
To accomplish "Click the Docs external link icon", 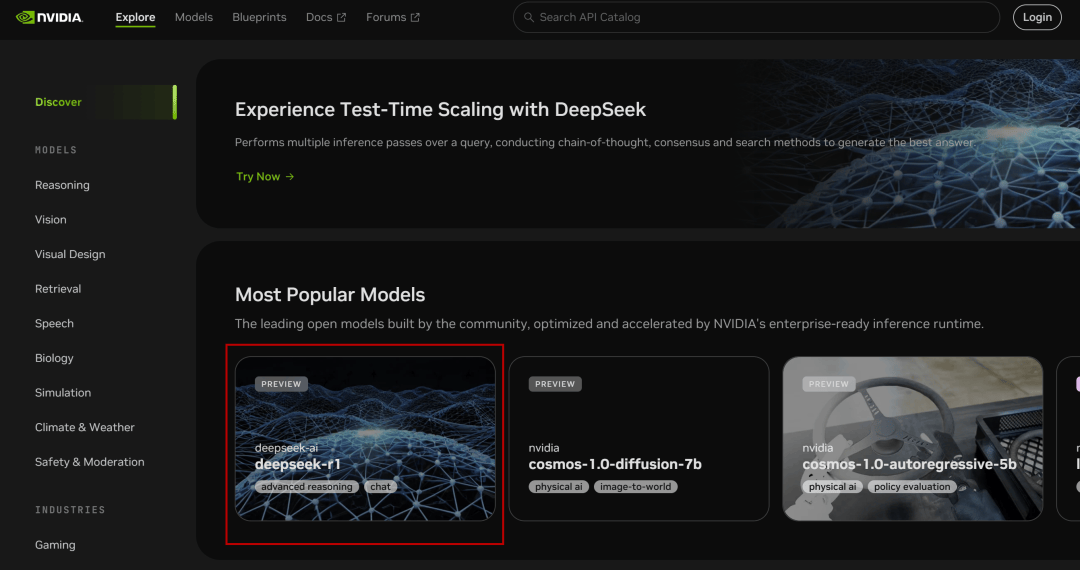I will pyautogui.click(x=342, y=17).
